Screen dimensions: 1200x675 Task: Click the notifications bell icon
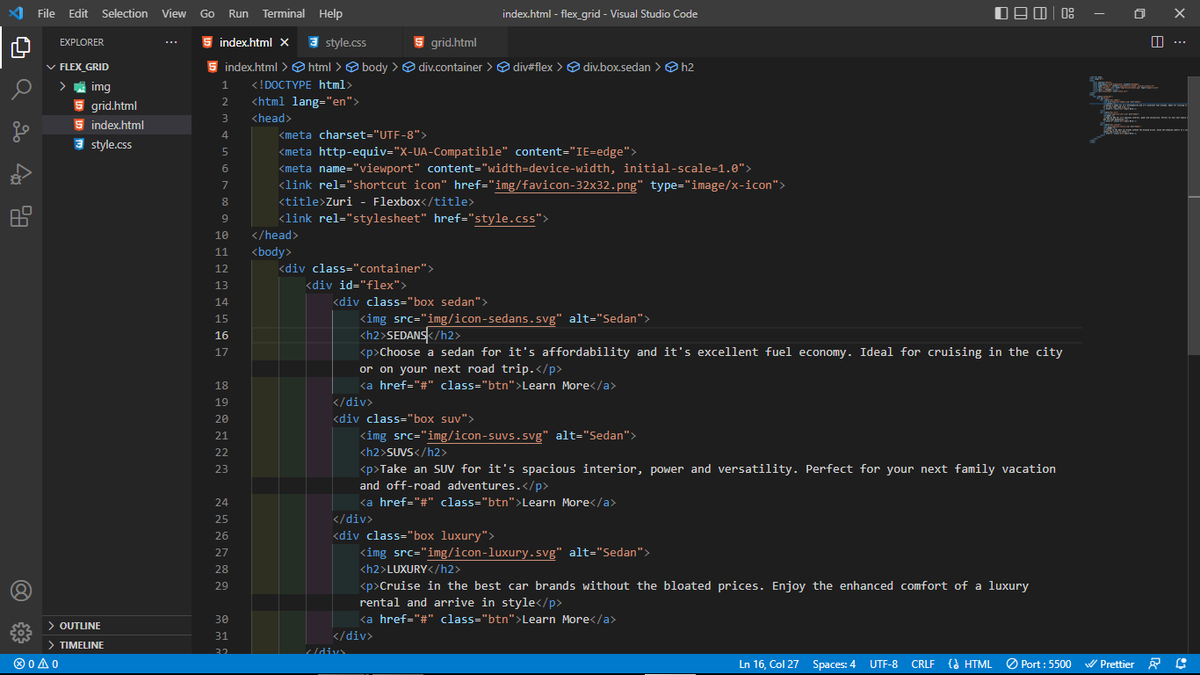[x=1181, y=664]
